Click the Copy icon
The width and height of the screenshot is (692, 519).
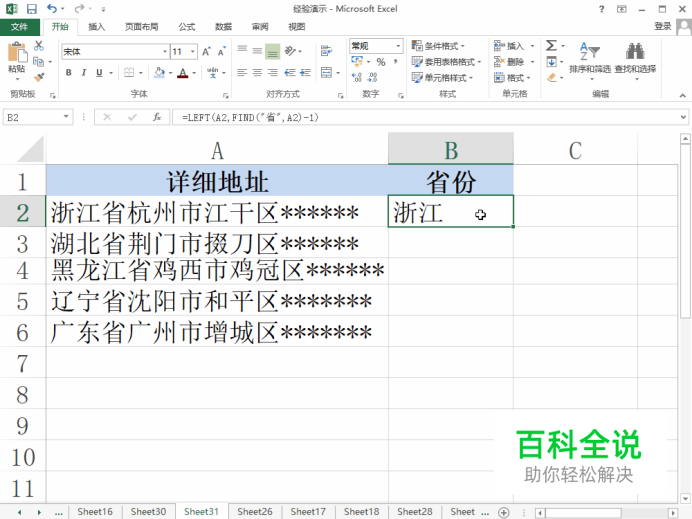(x=39, y=61)
